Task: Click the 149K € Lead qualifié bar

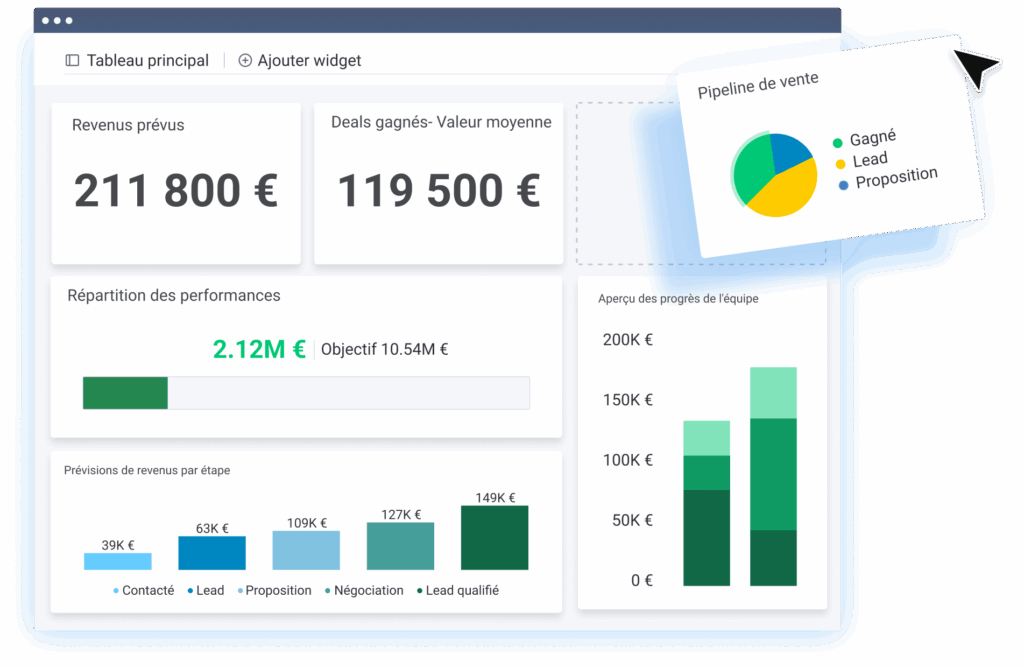Action: [494, 538]
